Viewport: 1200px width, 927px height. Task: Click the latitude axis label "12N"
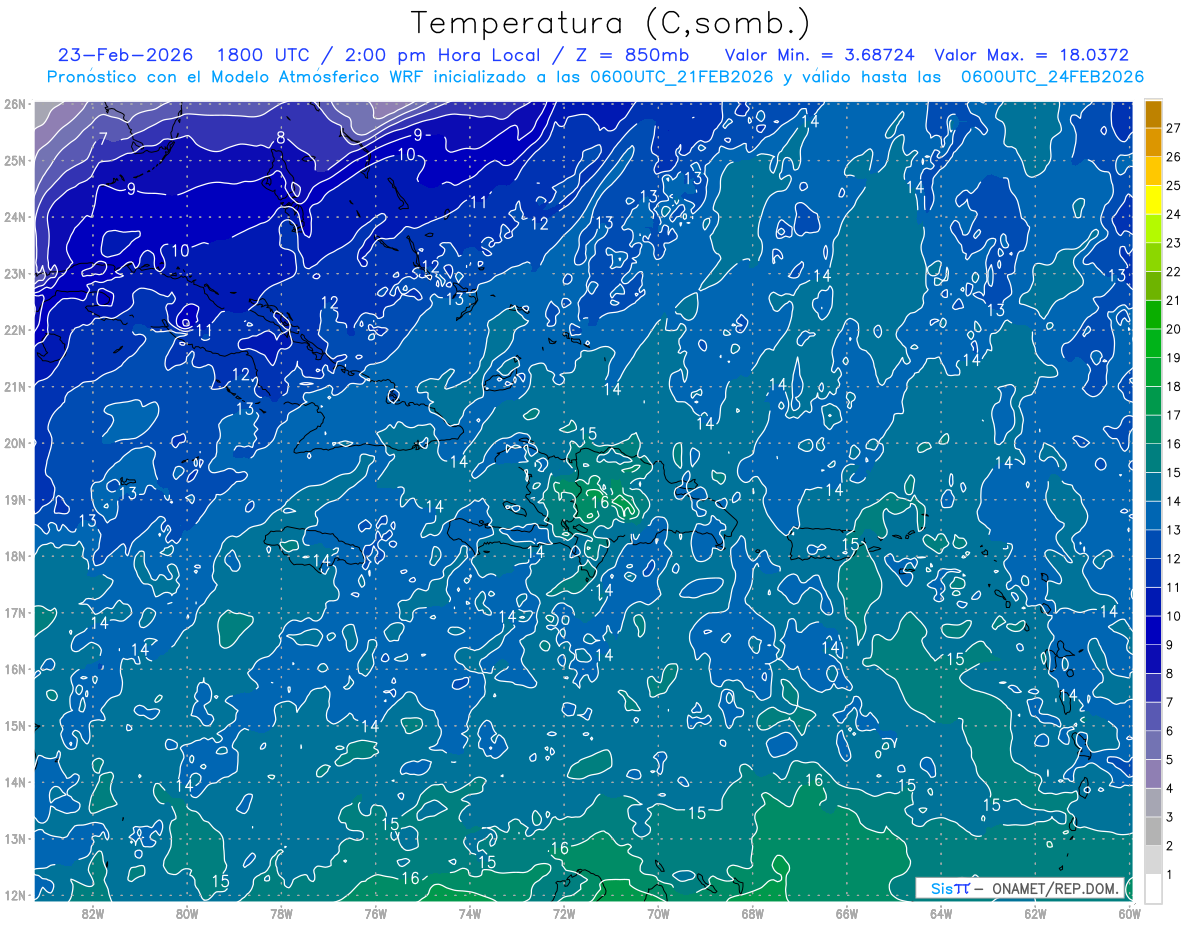pos(15,895)
